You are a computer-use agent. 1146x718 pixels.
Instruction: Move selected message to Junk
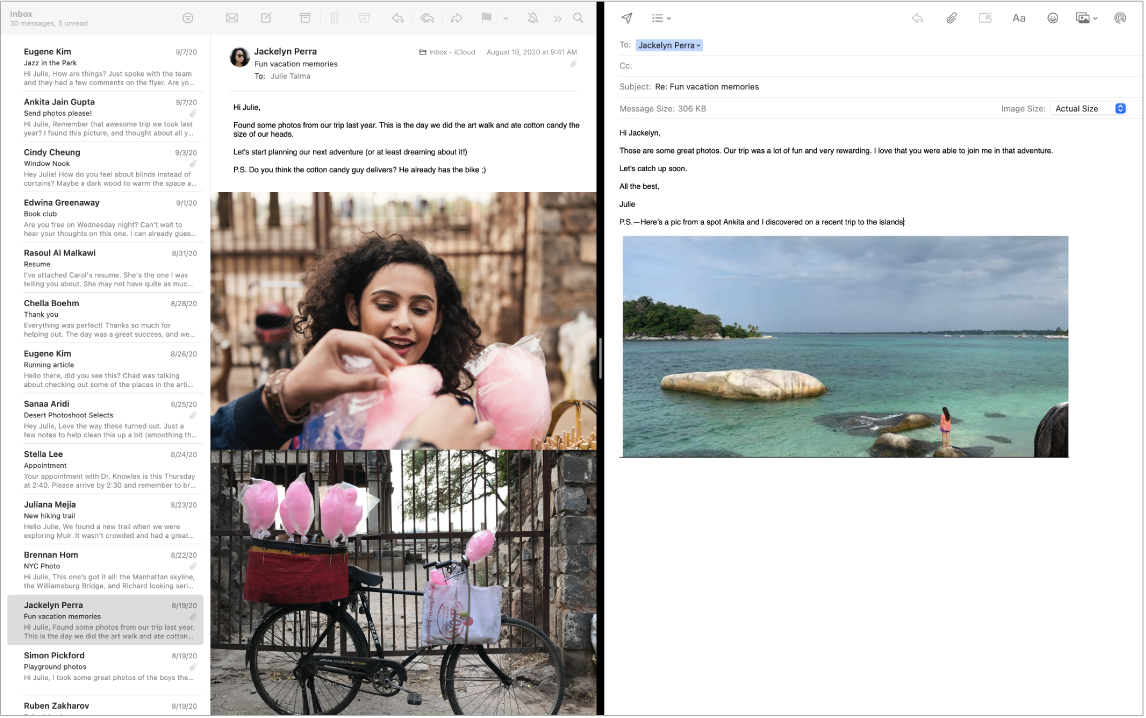(x=365, y=17)
